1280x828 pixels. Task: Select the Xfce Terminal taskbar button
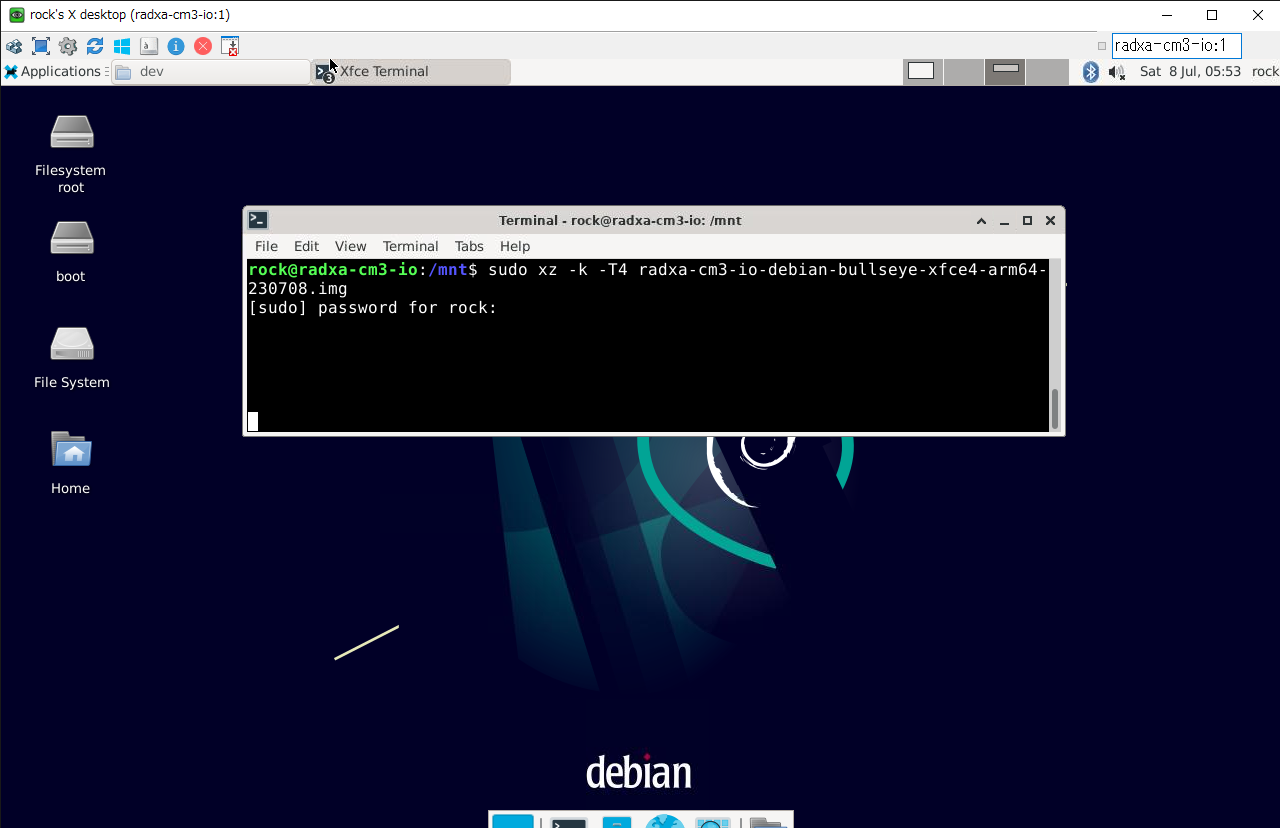tap(411, 72)
